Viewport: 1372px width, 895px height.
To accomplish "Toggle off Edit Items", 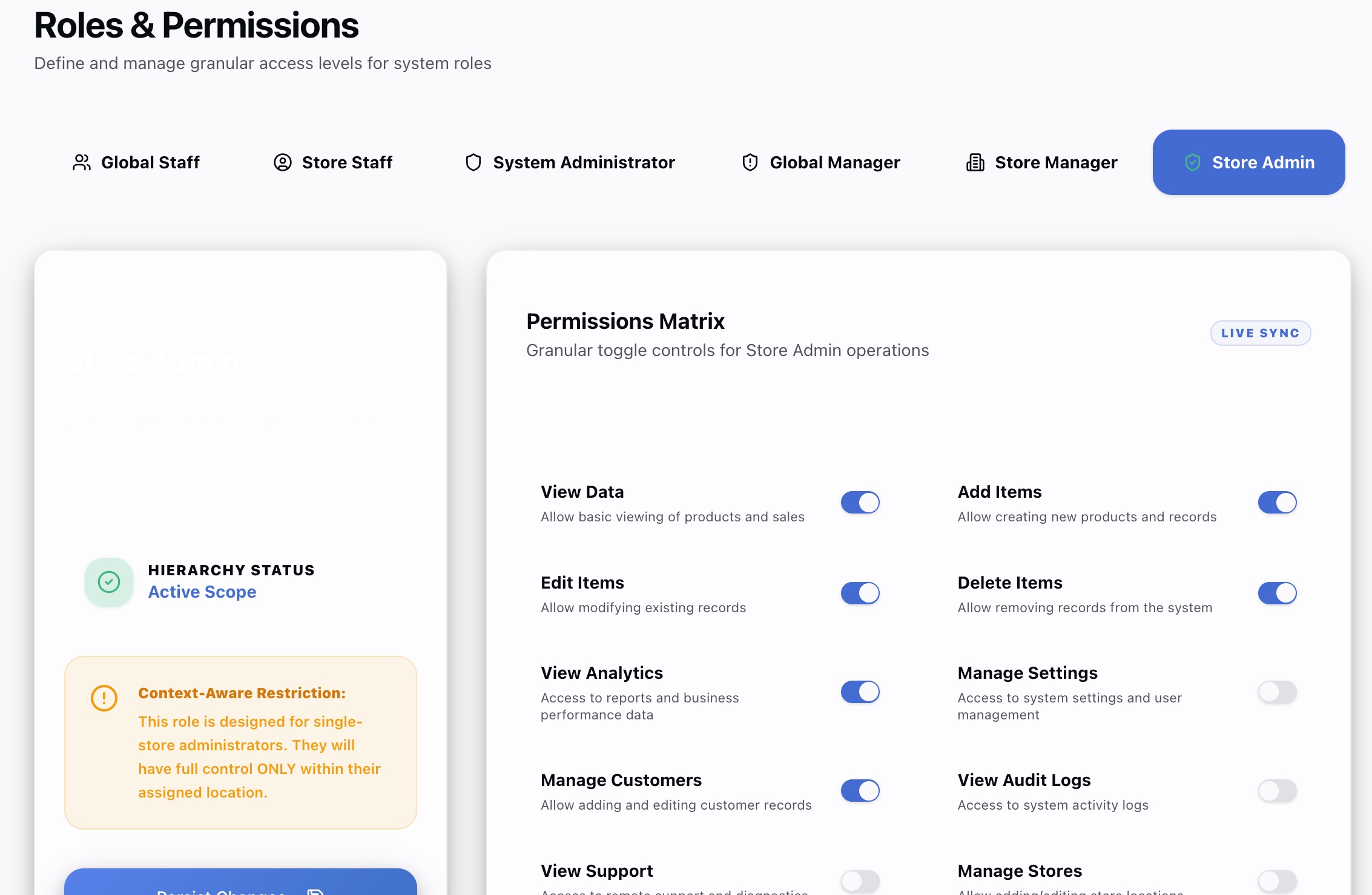I will tap(860, 593).
